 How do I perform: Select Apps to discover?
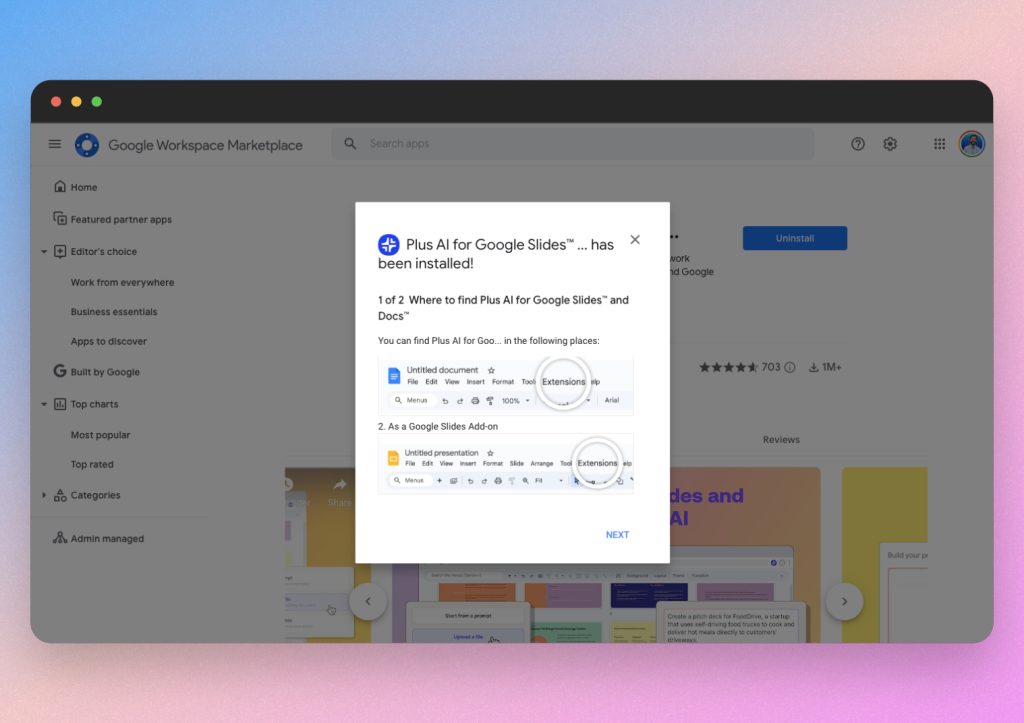tap(108, 341)
